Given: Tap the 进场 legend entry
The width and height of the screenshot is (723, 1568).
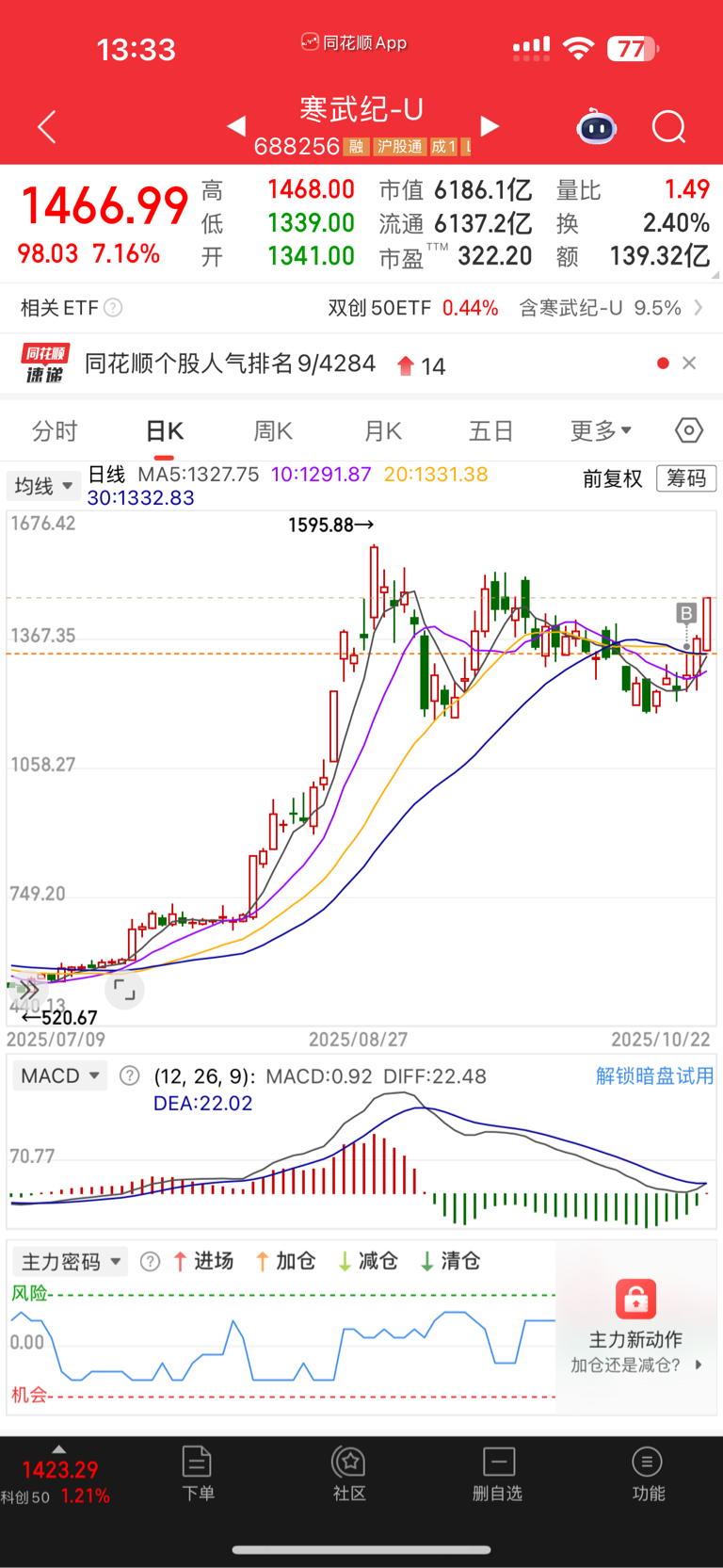Looking at the screenshot, I should (203, 1261).
